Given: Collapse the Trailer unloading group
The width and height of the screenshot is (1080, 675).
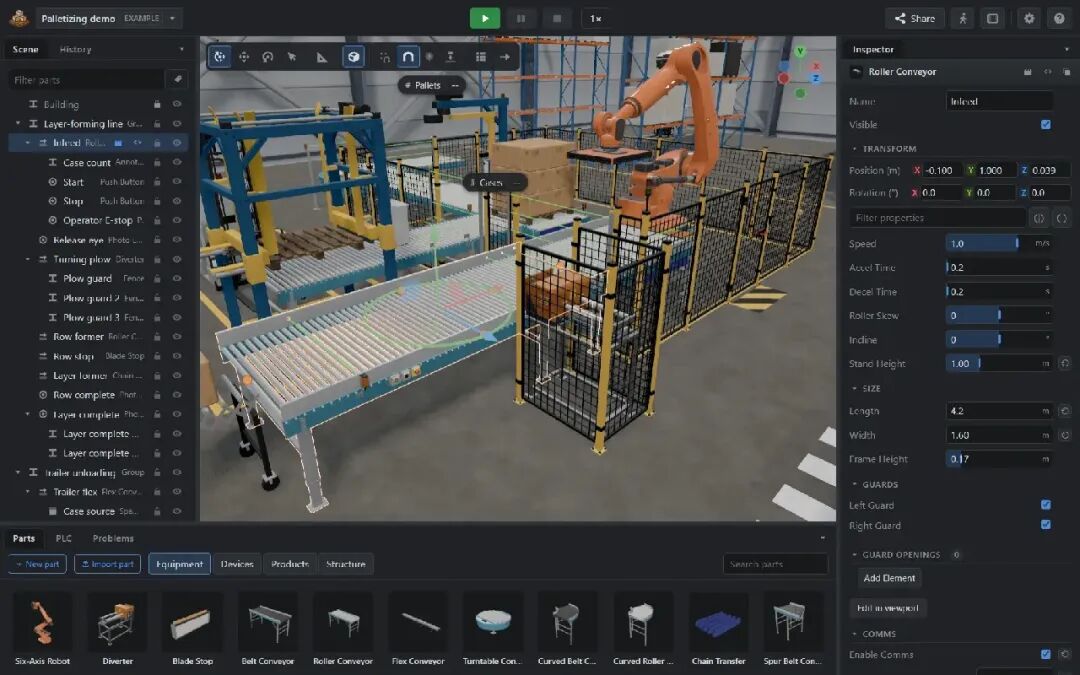Looking at the screenshot, I should click(x=18, y=472).
